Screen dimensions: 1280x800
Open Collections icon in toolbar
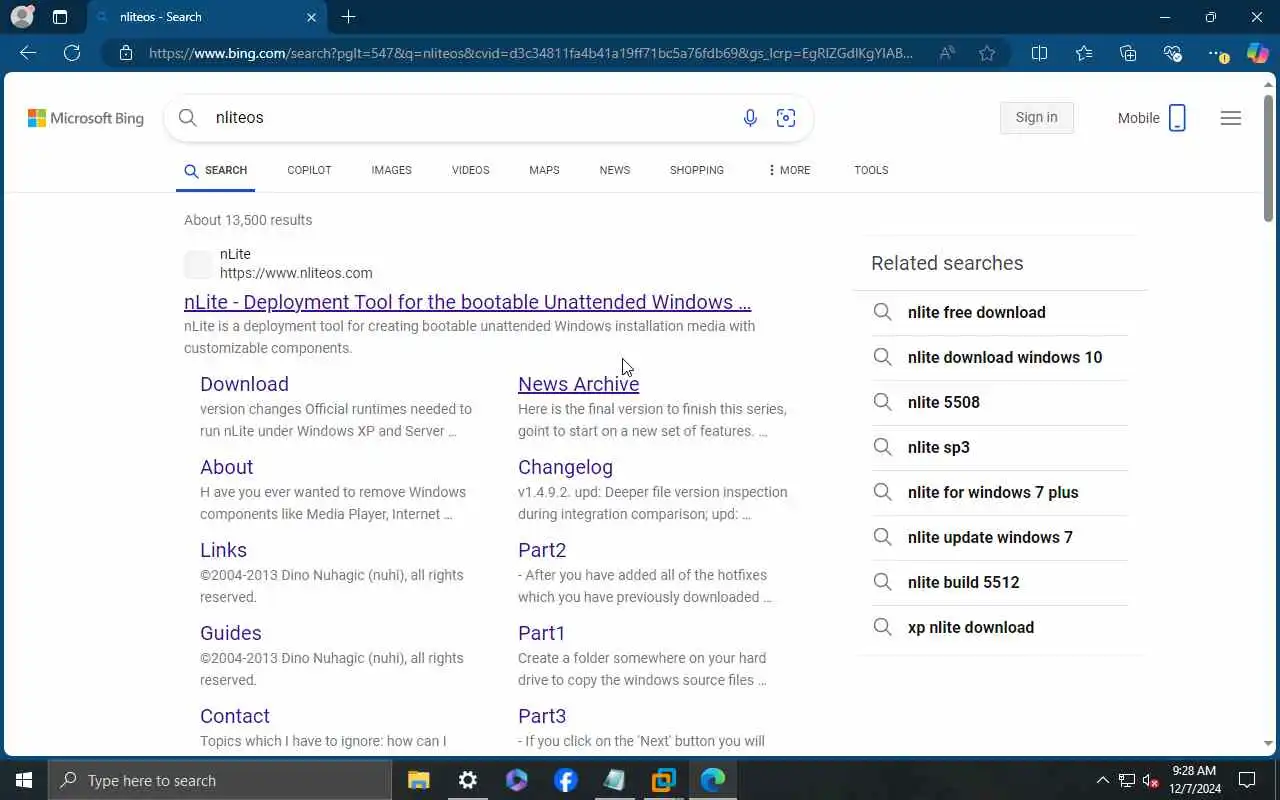[x=1128, y=53]
